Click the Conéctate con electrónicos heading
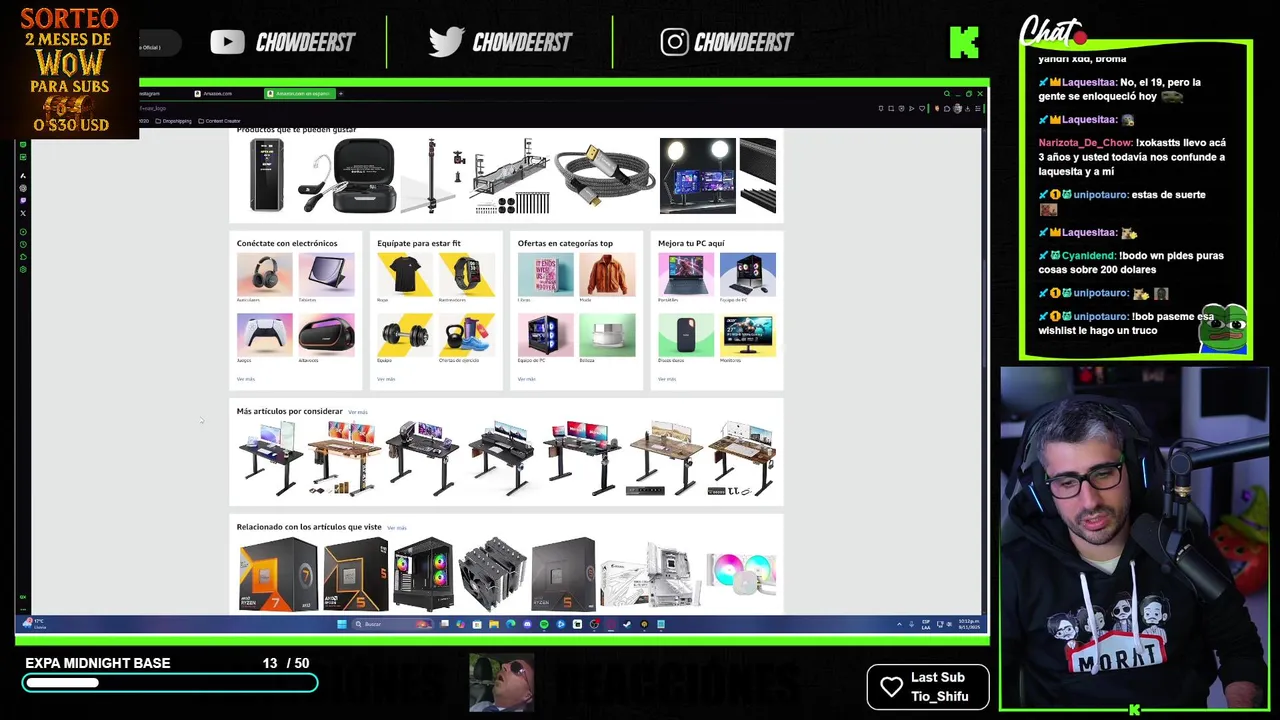 287,243
